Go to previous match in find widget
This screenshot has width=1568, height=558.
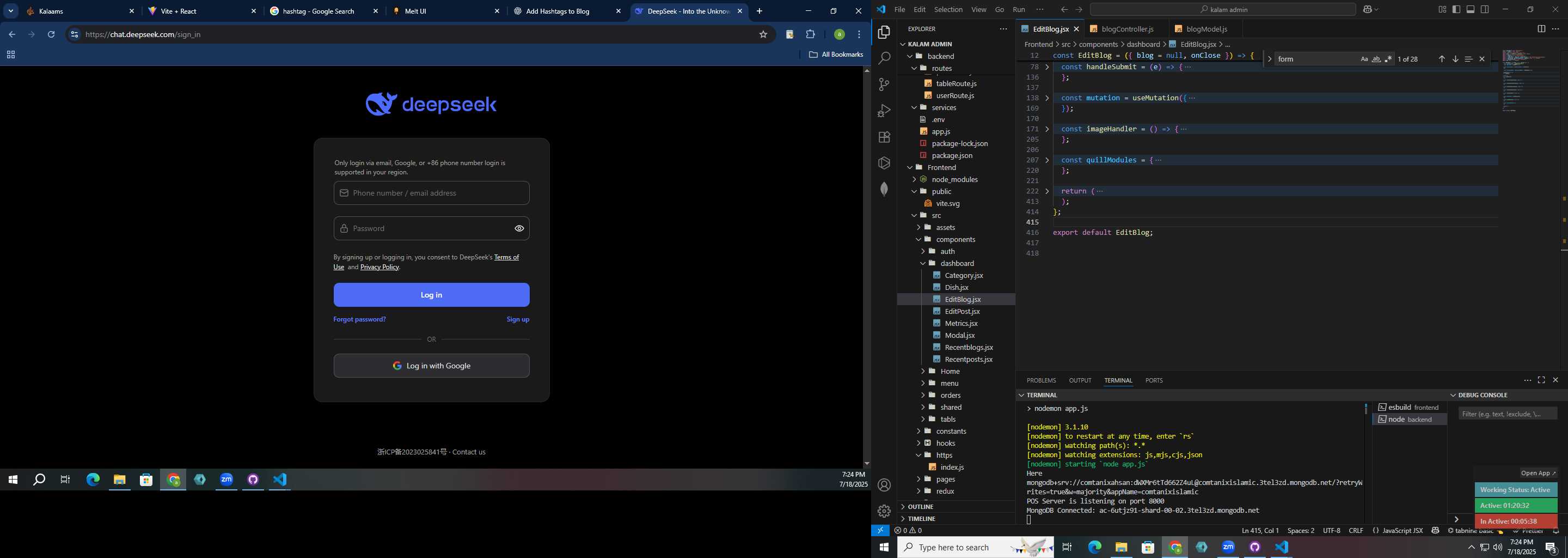point(1441,59)
